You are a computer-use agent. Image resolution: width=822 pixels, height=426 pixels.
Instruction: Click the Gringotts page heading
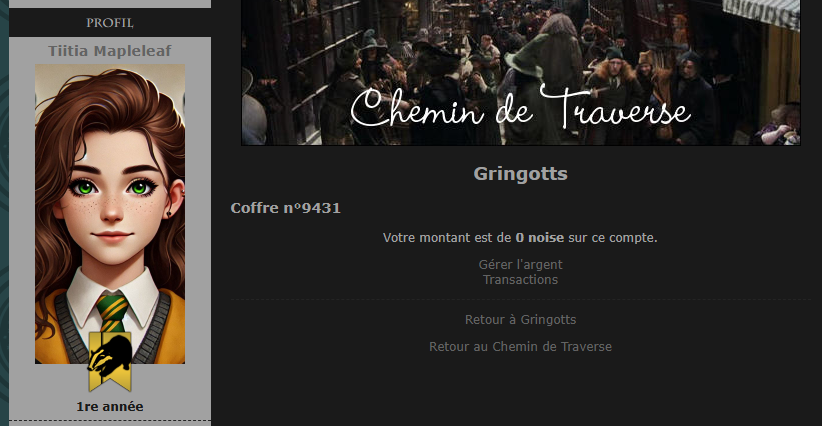coord(521,174)
